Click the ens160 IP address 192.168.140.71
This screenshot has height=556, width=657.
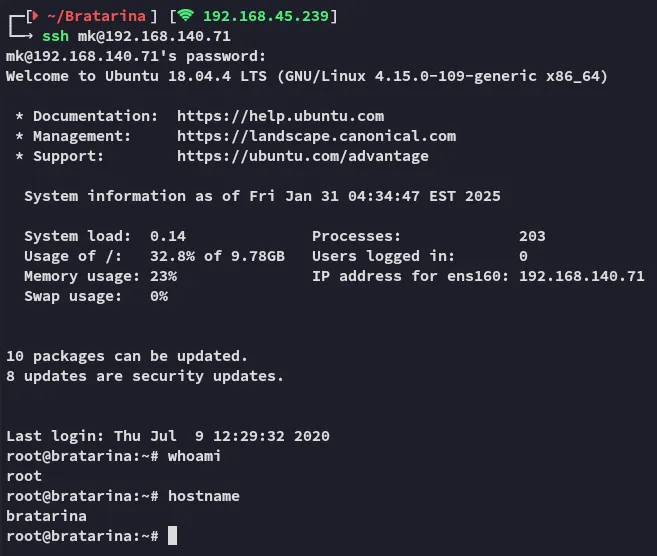(582, 276)
